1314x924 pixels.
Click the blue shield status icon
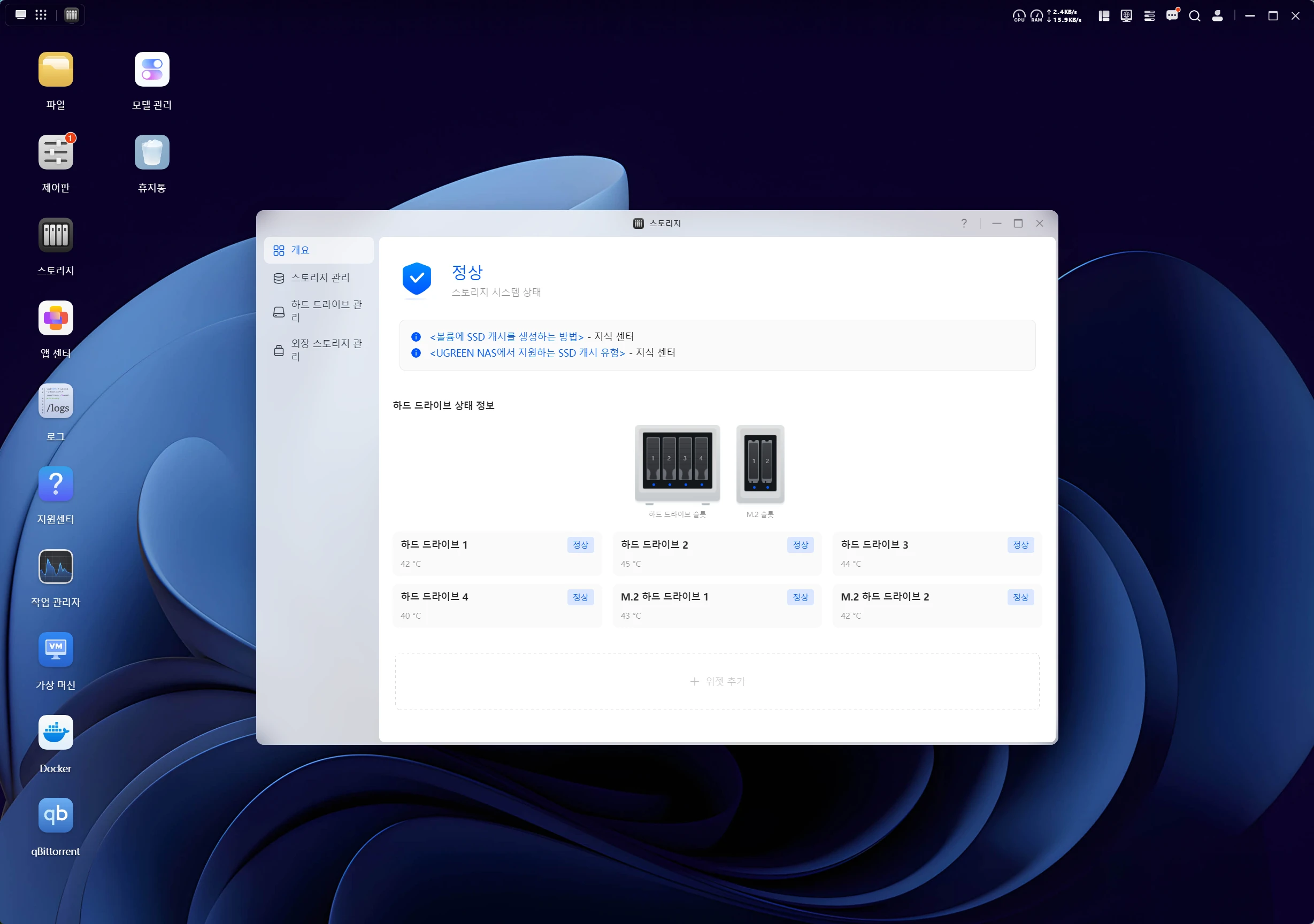[417, 279]
